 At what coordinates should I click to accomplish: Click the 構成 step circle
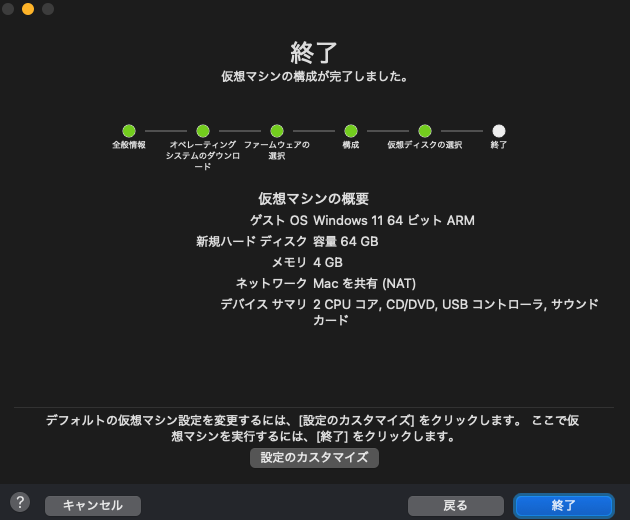coord(351,131)
